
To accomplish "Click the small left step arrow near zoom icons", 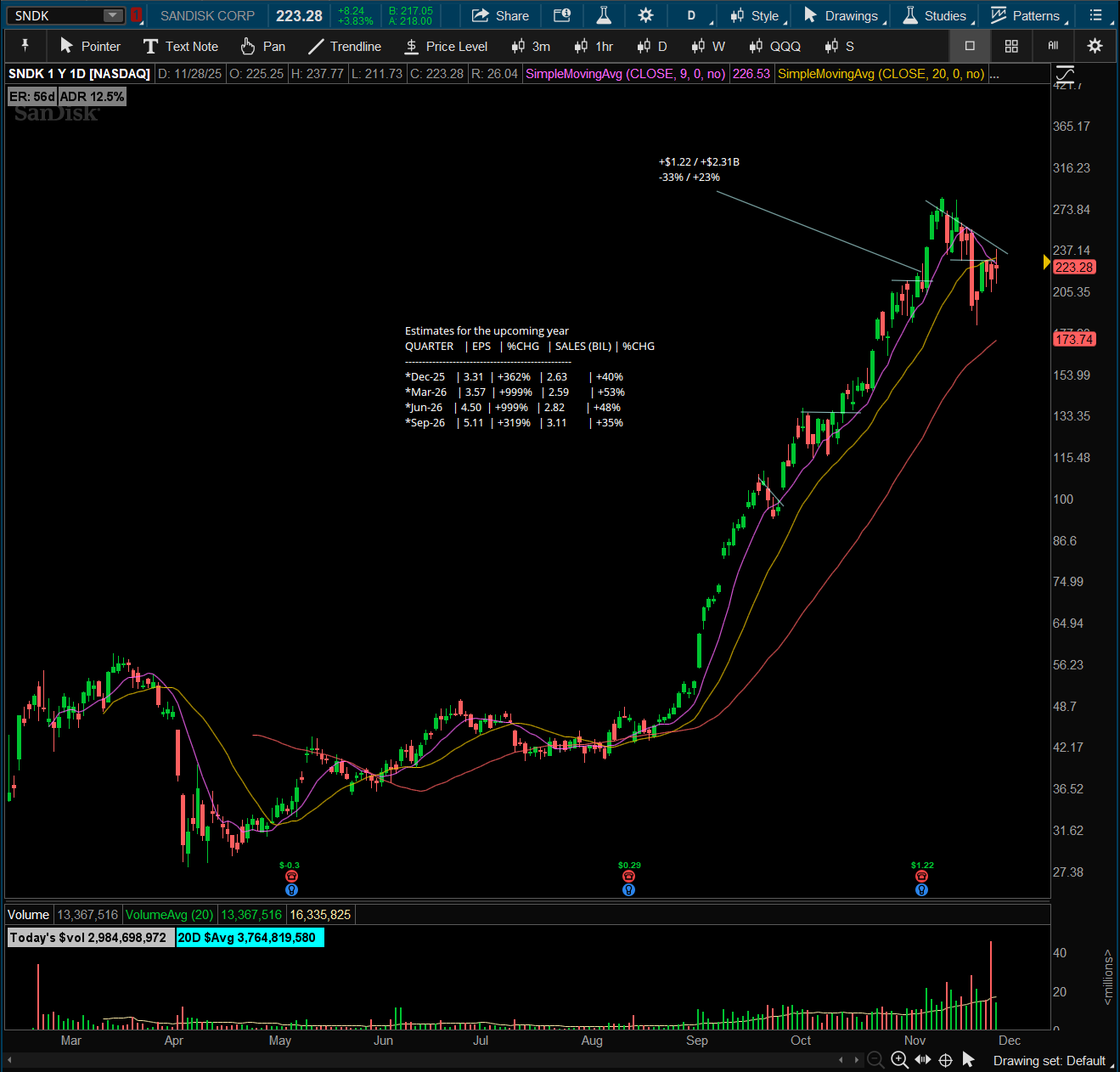I will pos(841,1060).
